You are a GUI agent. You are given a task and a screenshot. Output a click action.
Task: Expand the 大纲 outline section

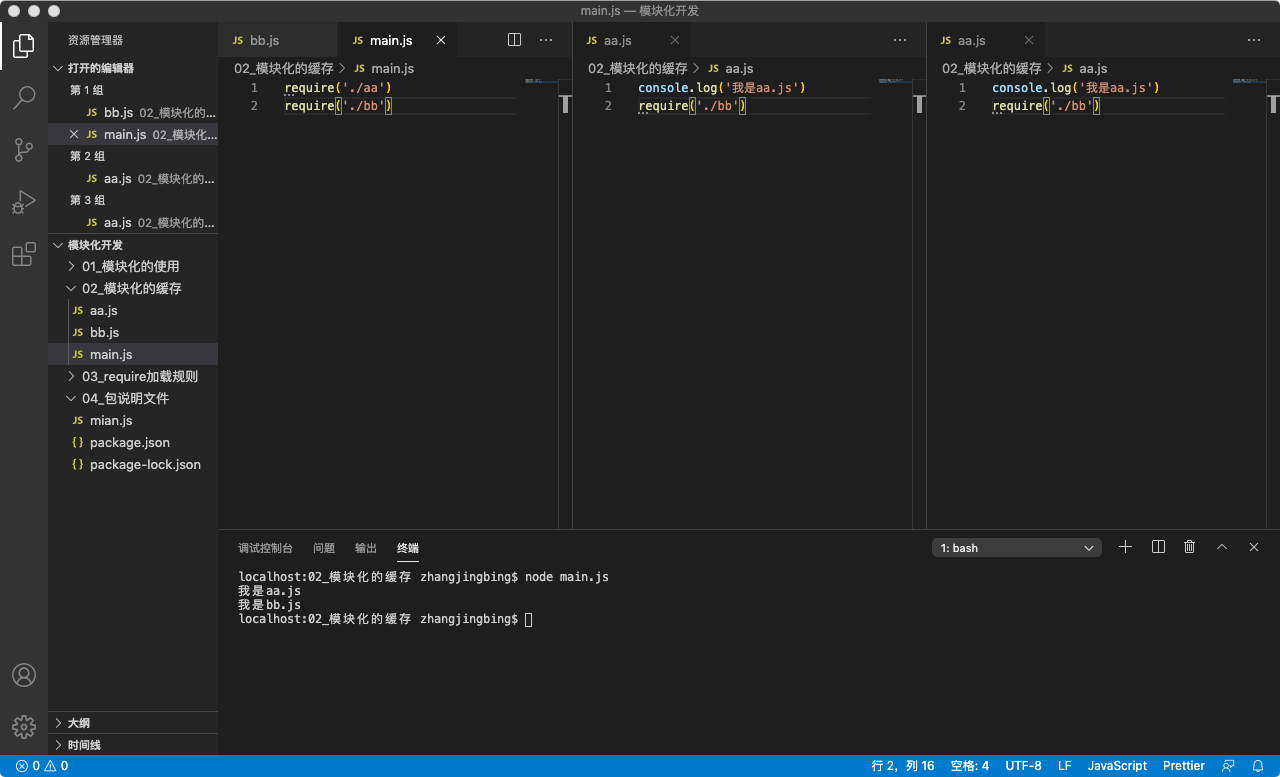click(x=133, y=723)
